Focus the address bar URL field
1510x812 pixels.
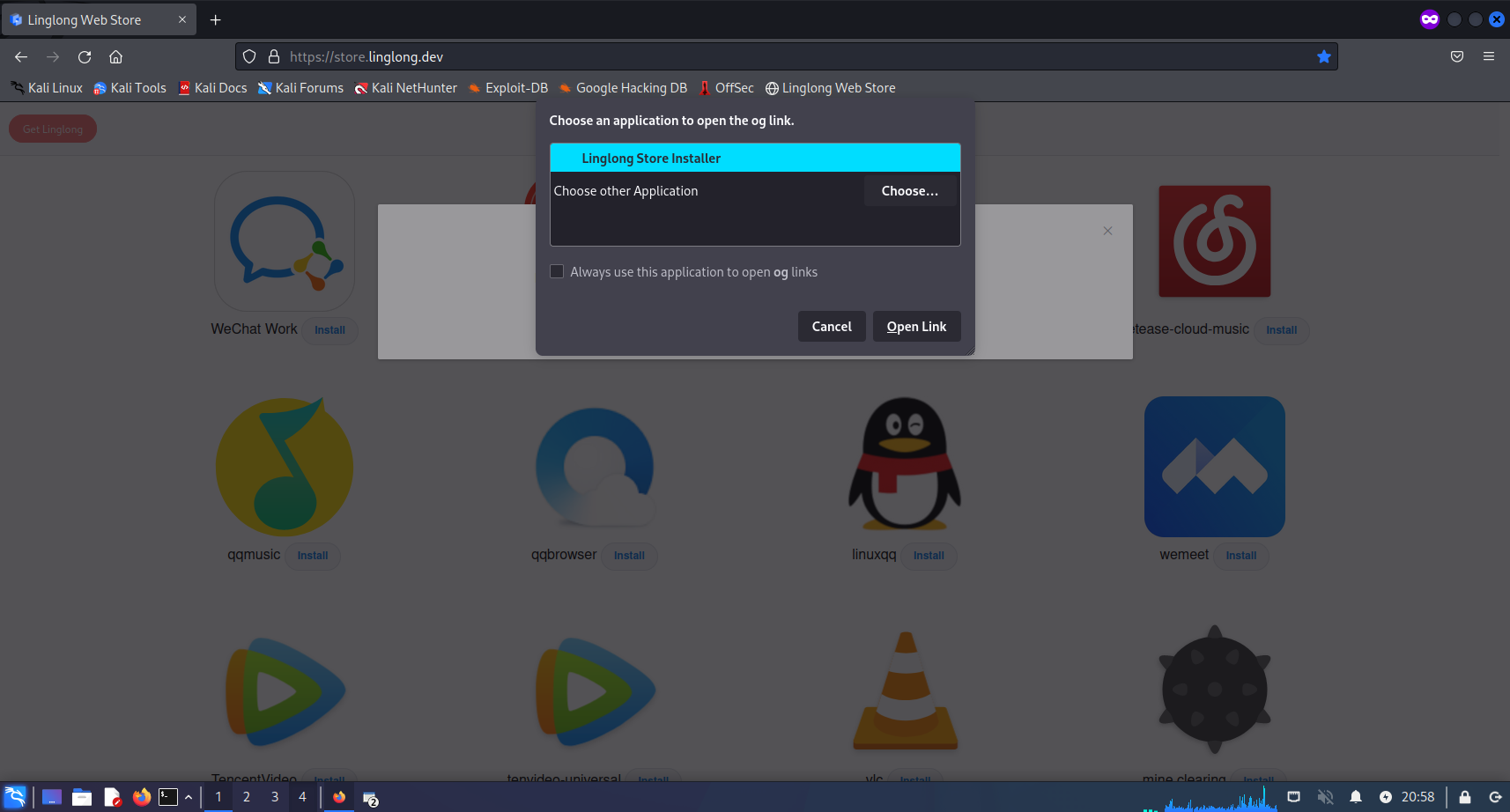tap(787, 56)
